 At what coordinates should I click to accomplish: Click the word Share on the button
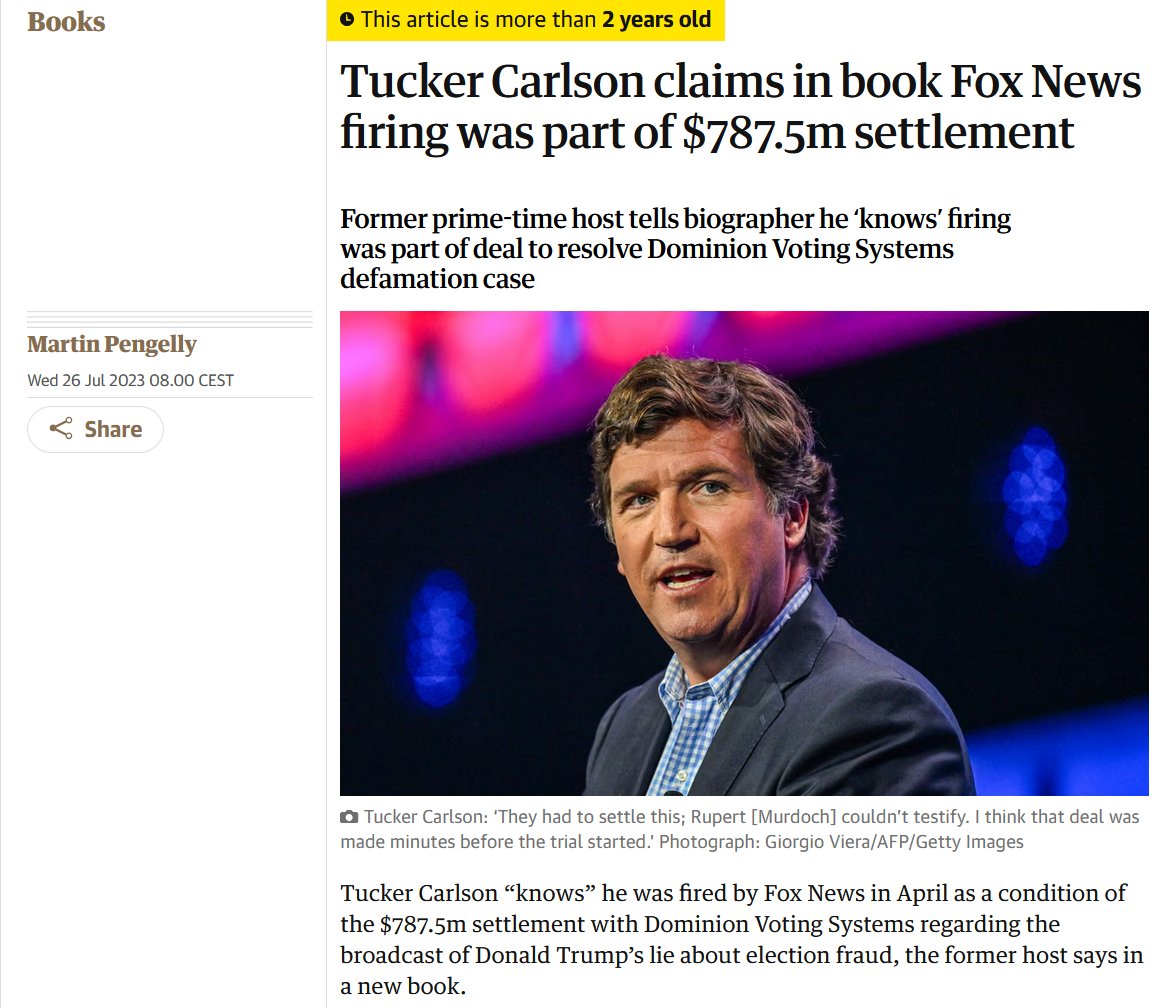coord(113,430)
